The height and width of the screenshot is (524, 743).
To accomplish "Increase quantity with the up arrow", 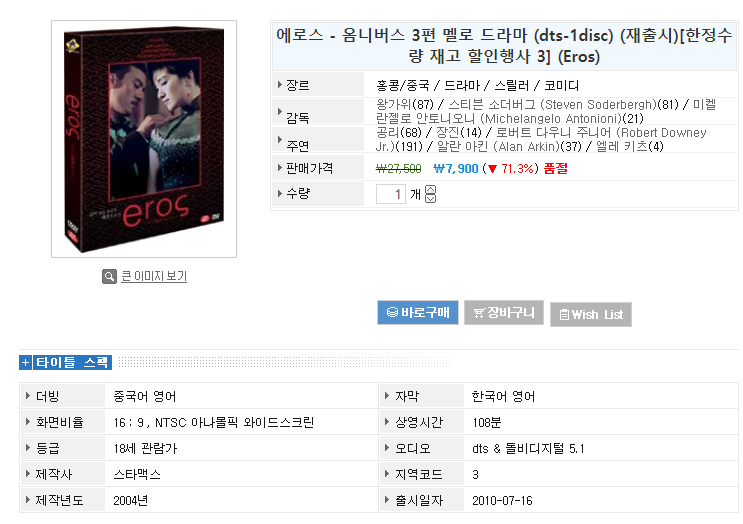I will click(x=430, y=190).
